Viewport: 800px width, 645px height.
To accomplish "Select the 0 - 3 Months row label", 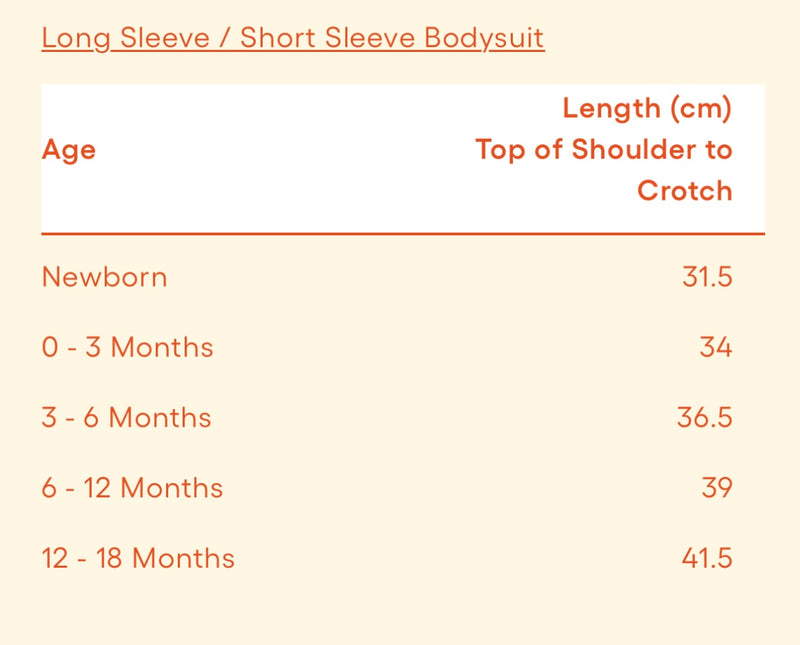I will [x=127, y=347].
